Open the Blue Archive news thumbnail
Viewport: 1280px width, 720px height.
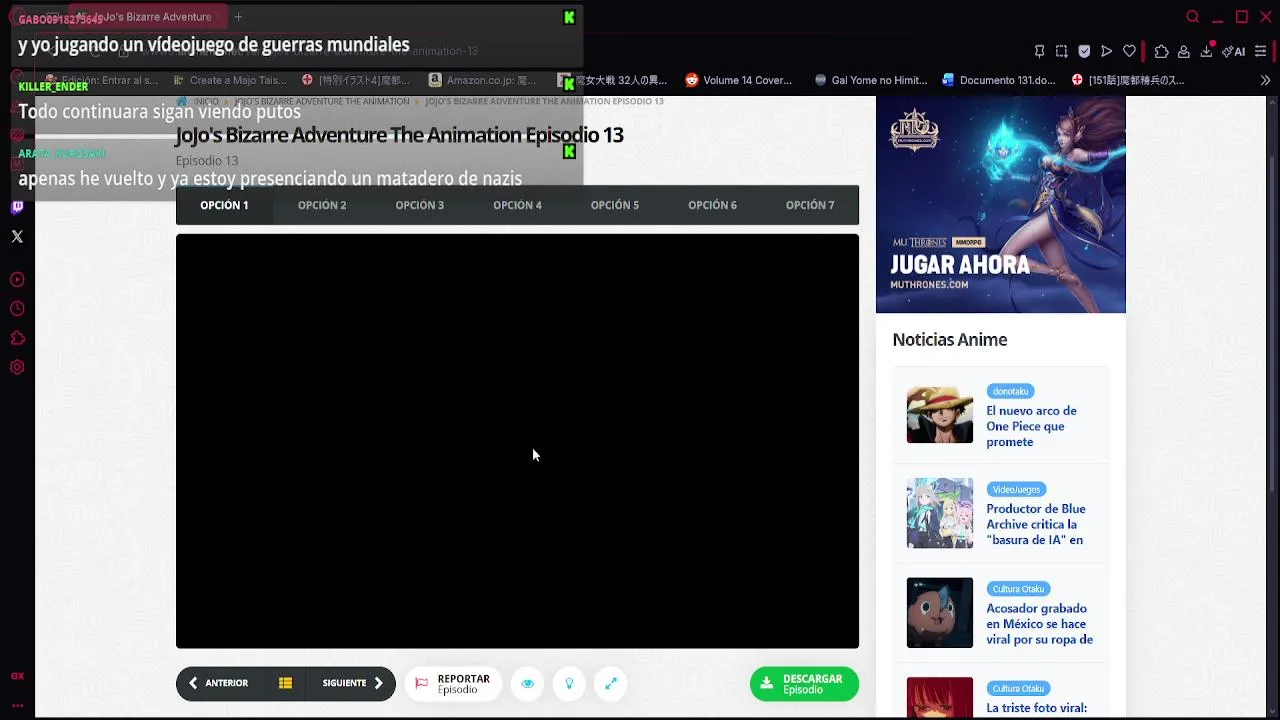(x=939, y=513)
